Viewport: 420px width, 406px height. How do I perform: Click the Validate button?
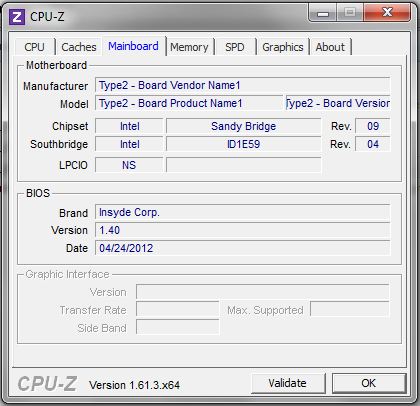288,383
